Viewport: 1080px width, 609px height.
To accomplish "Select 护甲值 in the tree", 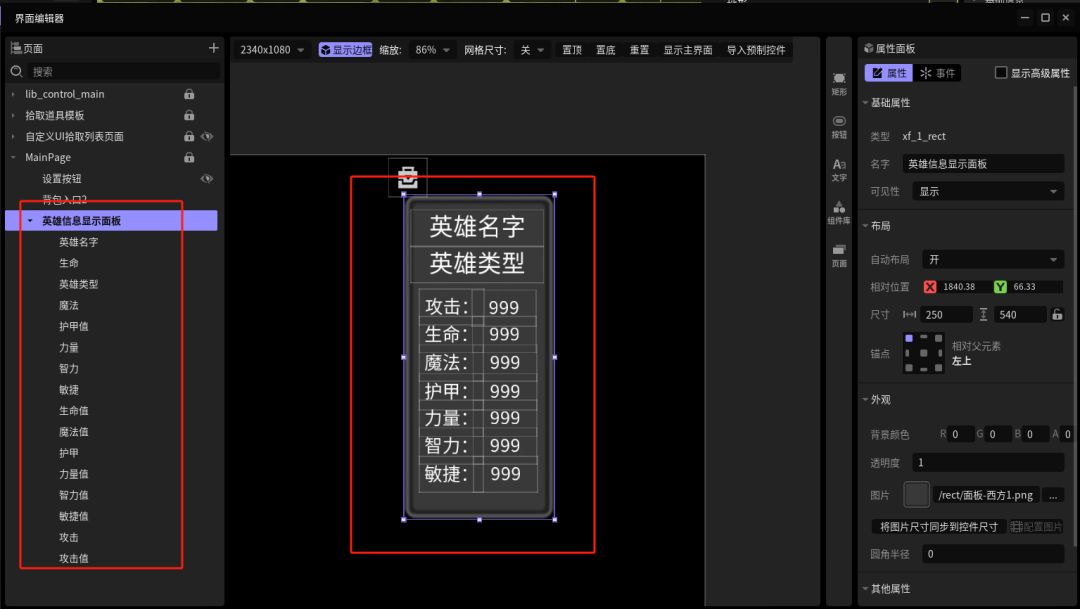I will tap(74, 327).
